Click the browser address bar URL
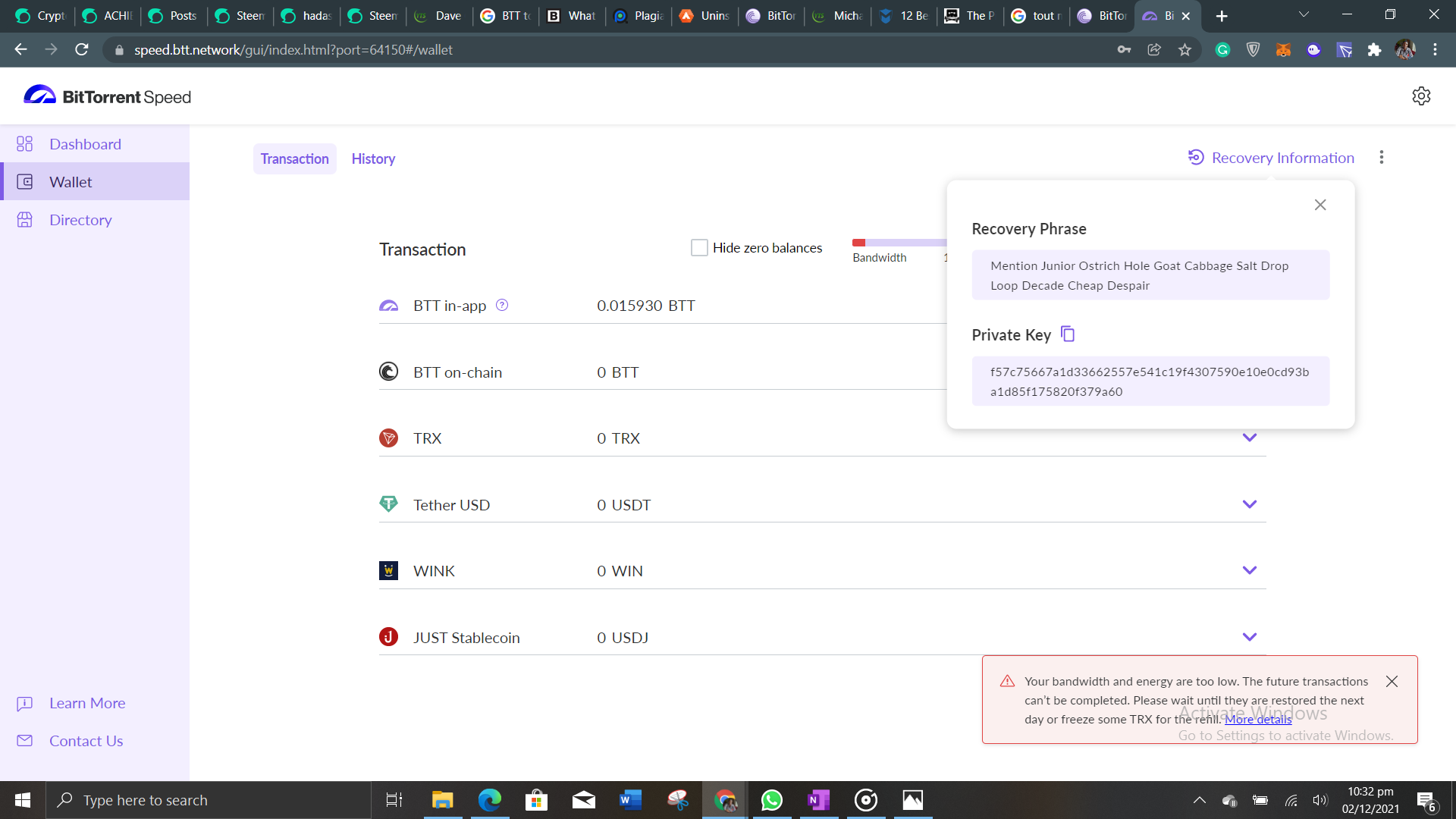Image resolution: width=1456 pixels, height=819 pixels. [293, 50]
